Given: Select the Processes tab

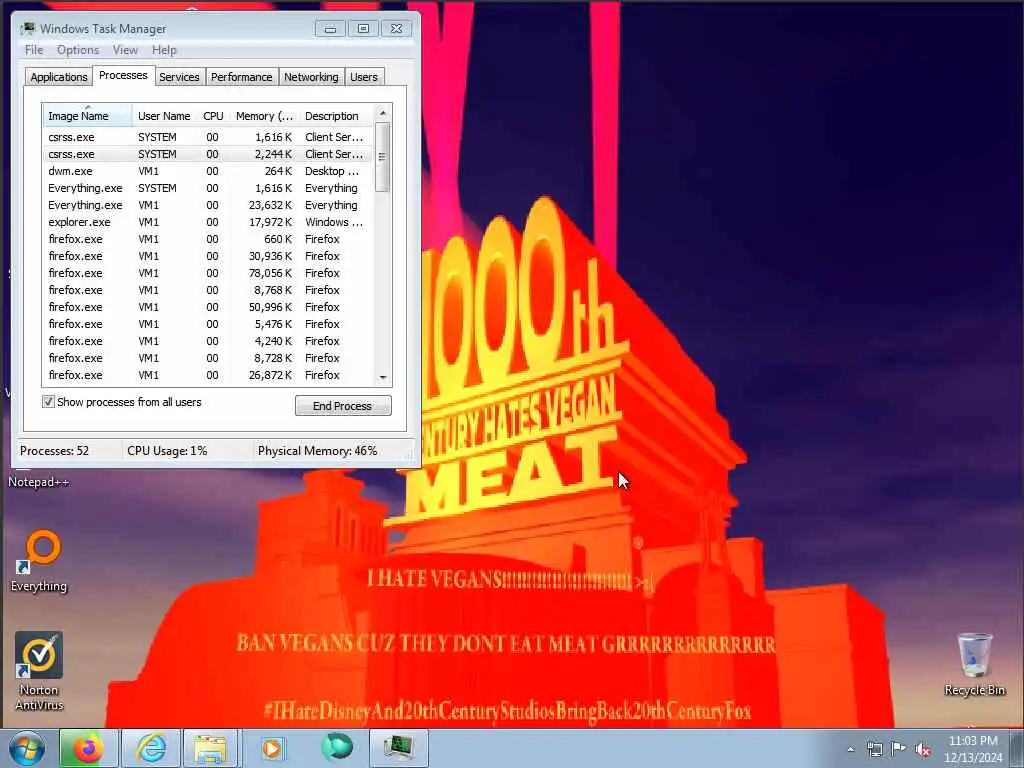Looking at the screenshot, I should (x=123, y=76).
